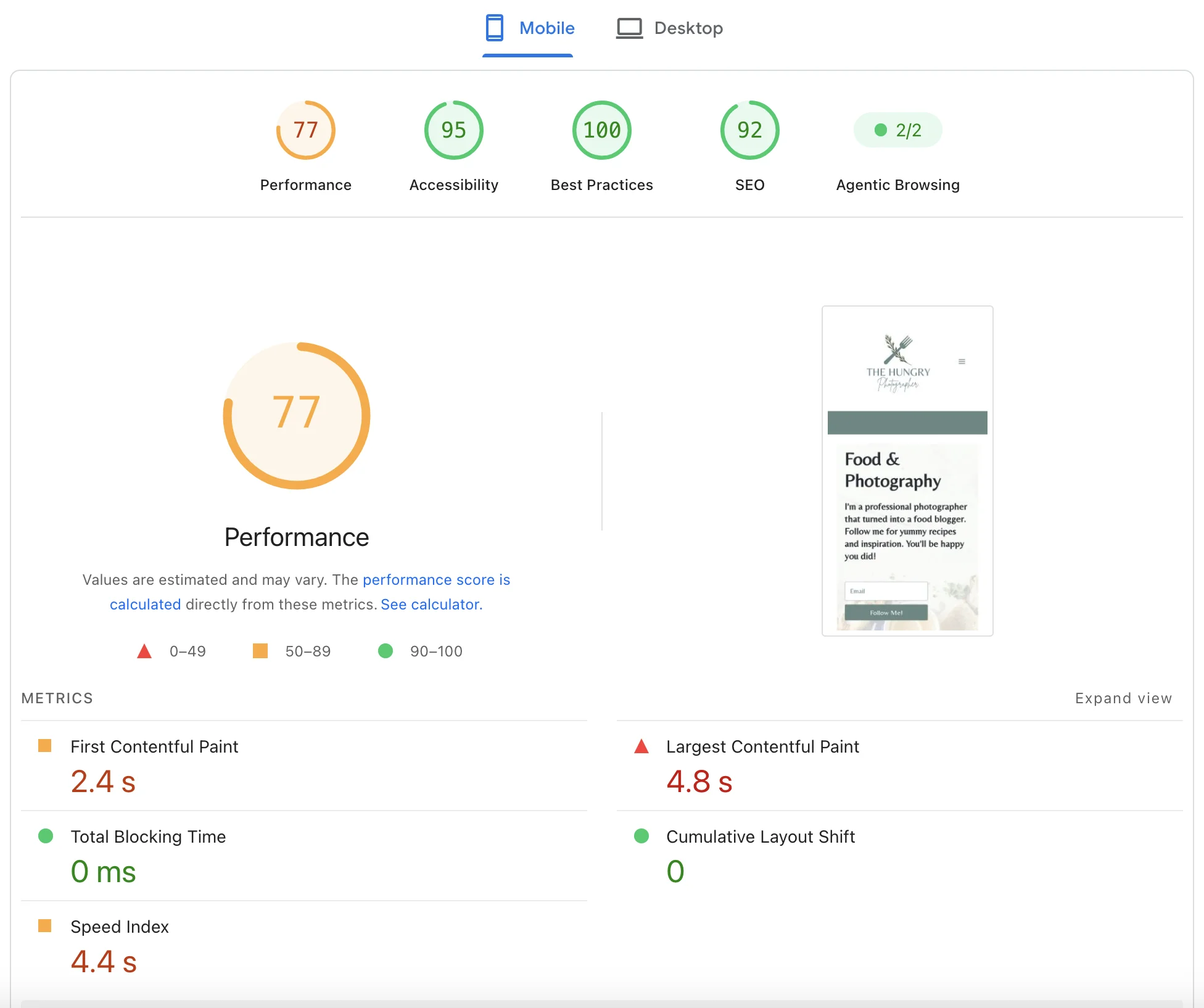The image size is (1204, 1008).
Task: Click the '4.8 s' LCP value
Action: (x=699, y=782)
